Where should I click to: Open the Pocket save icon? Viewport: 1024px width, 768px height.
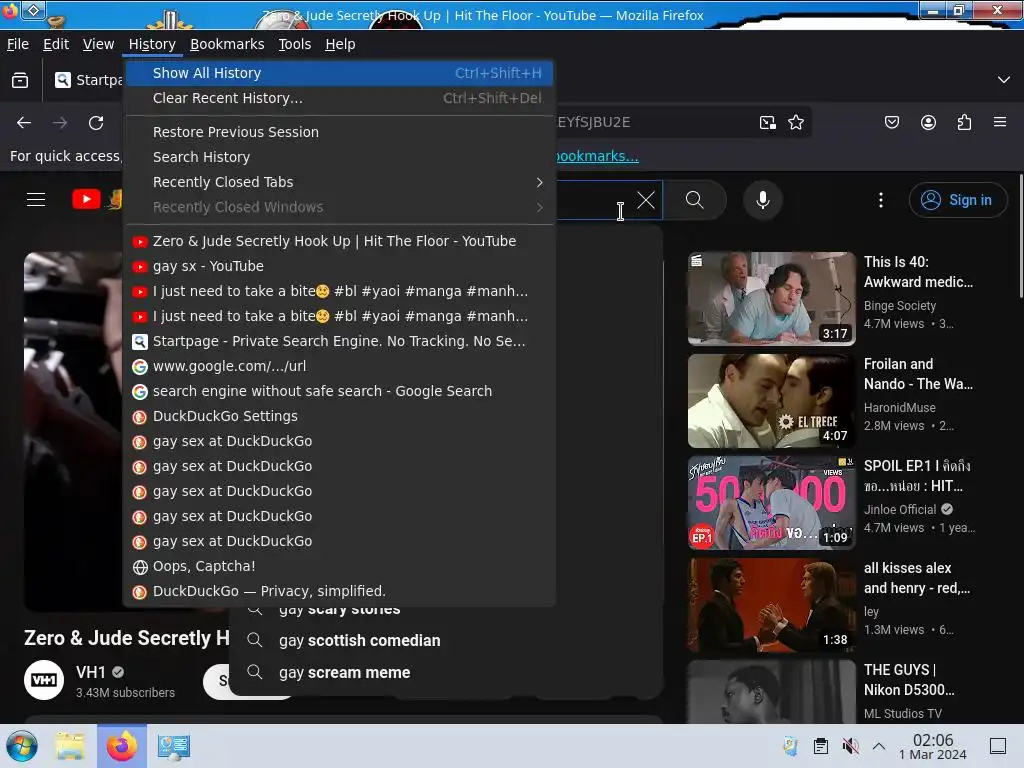(x=891, y=122)
